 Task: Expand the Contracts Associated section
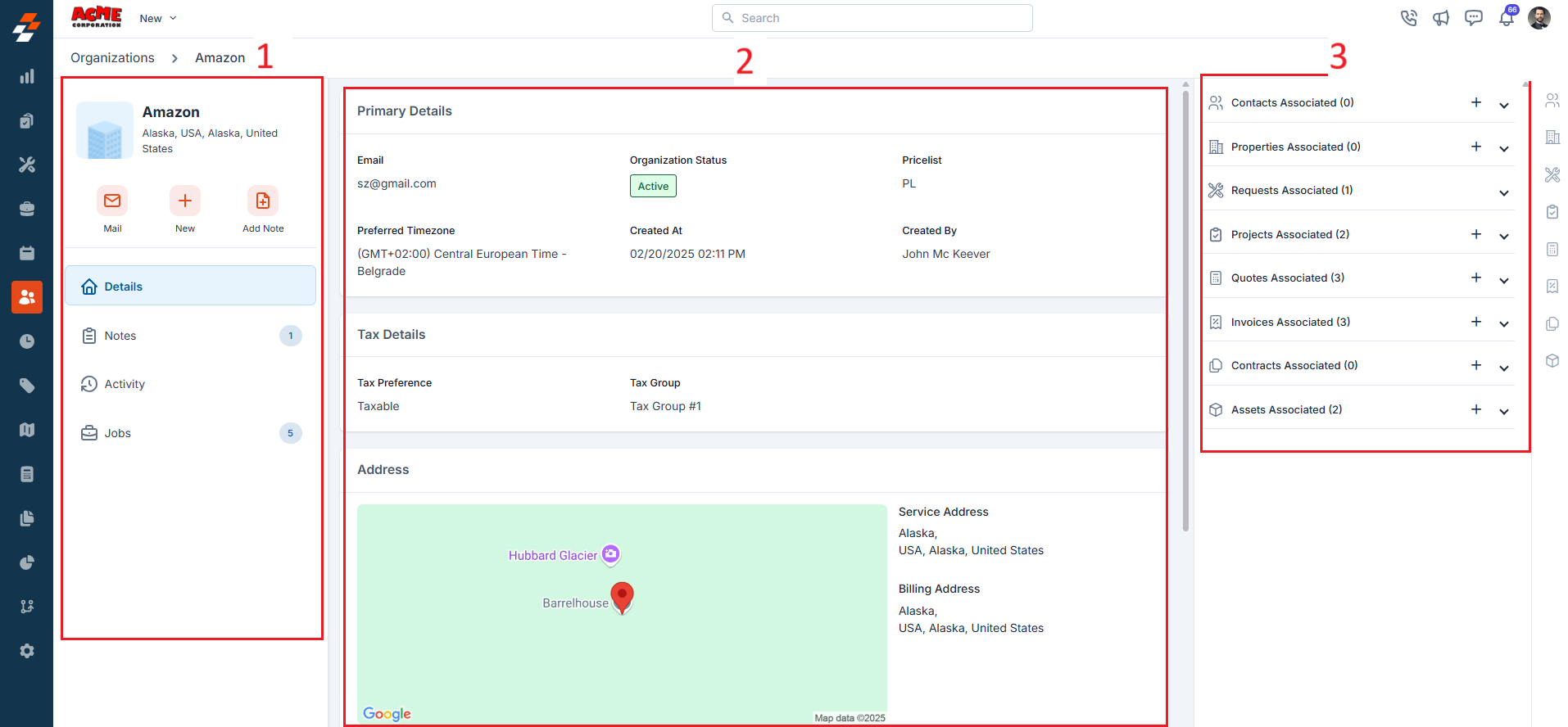[1504, 368]
